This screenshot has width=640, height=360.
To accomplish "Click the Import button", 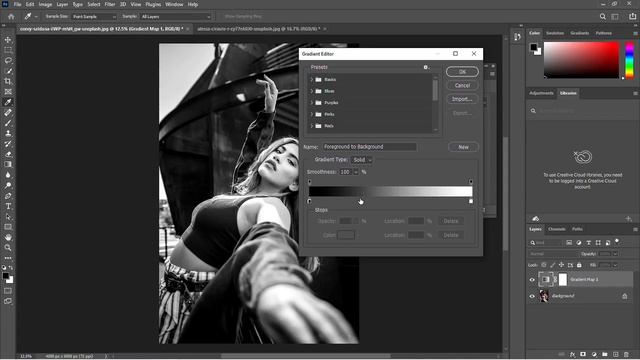I will 462,99.
